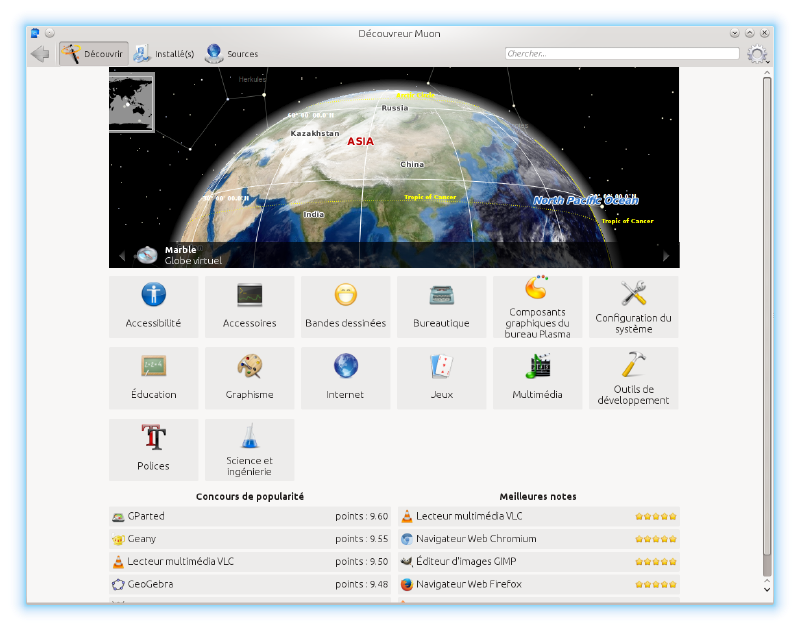Click the Meilleures notes heading
Screen dimensions: 800x631
(538, 496)
